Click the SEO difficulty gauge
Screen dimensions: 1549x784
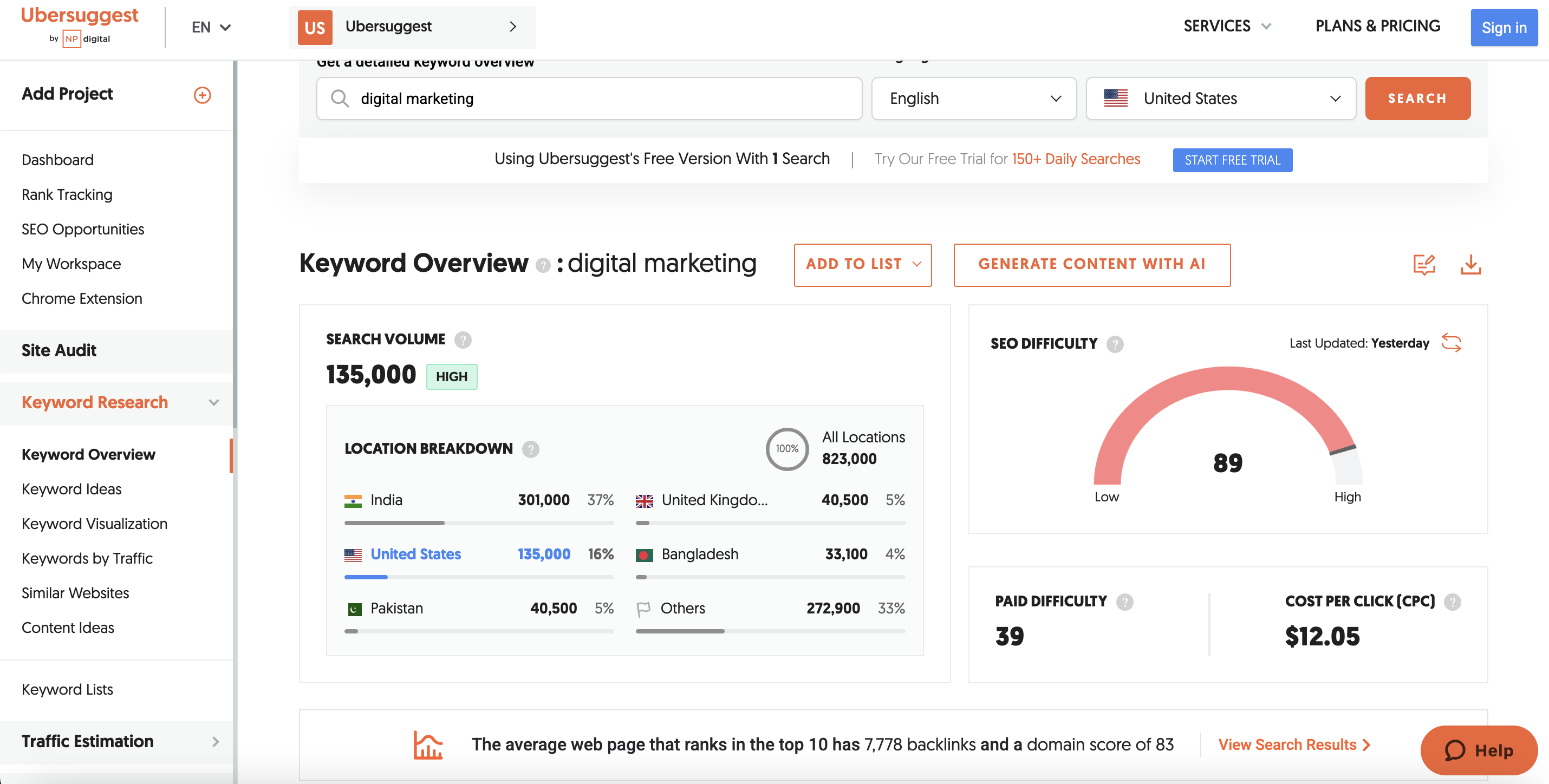[x=1227, y=426]
